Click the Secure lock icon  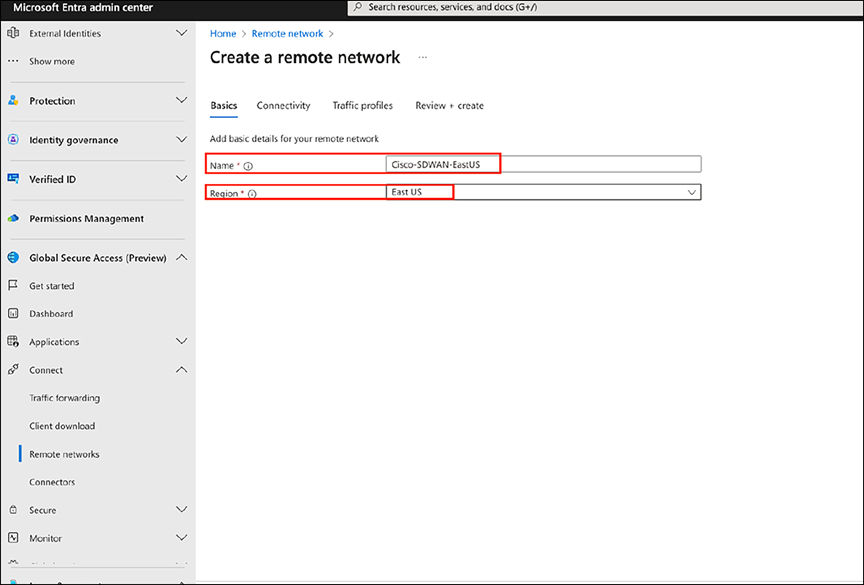click(14, 509)
